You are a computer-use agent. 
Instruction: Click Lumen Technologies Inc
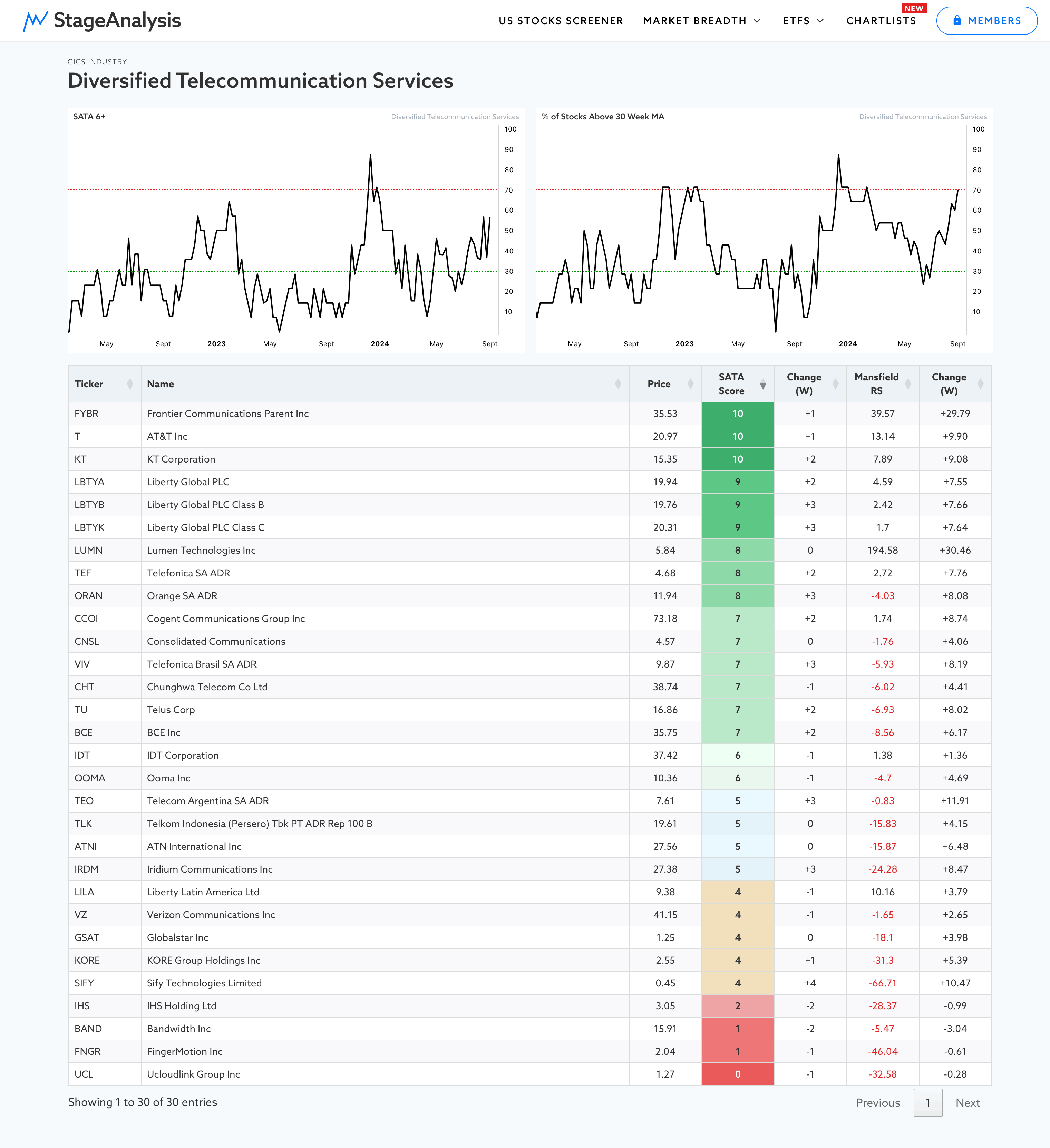tap(201, 550)
